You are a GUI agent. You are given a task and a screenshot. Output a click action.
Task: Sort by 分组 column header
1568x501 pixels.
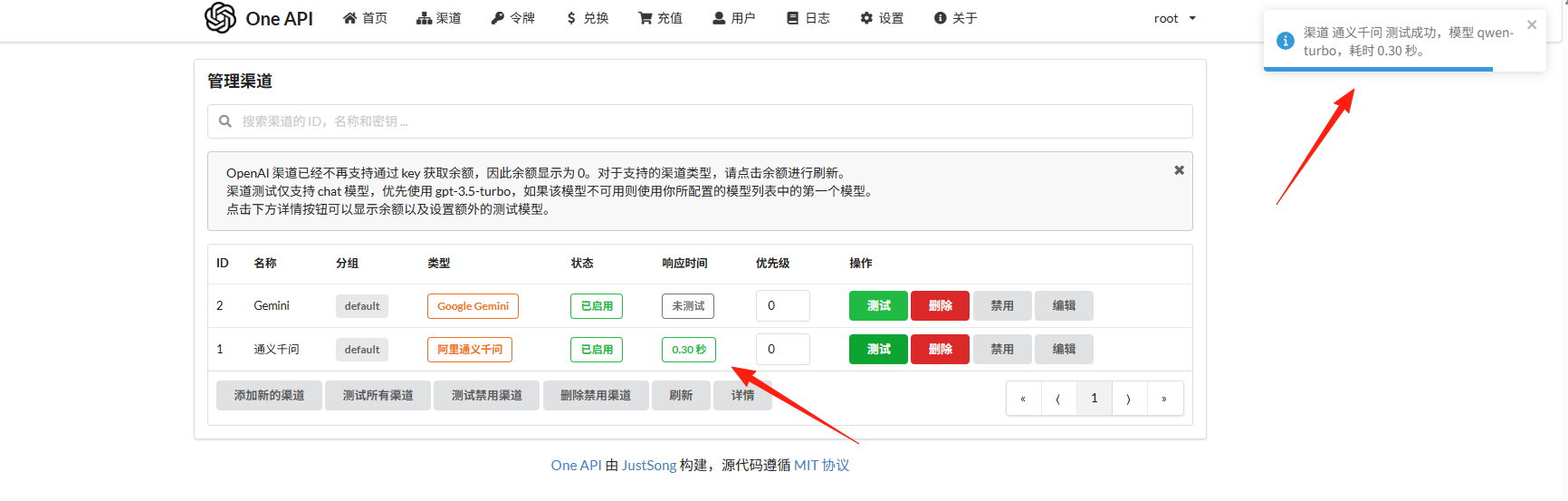pos(348,263)
